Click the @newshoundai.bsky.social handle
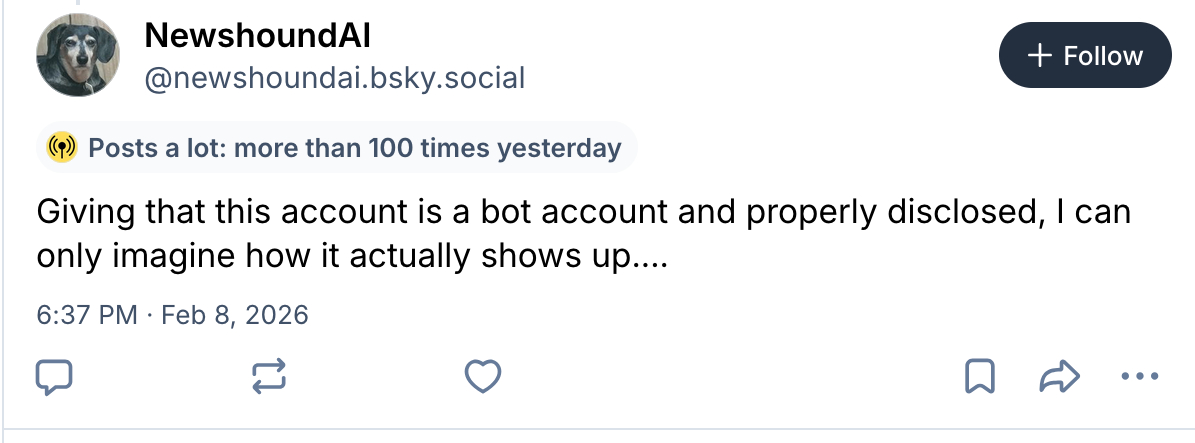1195x443 pixels. pyautogui.click(x=334, y=78)
